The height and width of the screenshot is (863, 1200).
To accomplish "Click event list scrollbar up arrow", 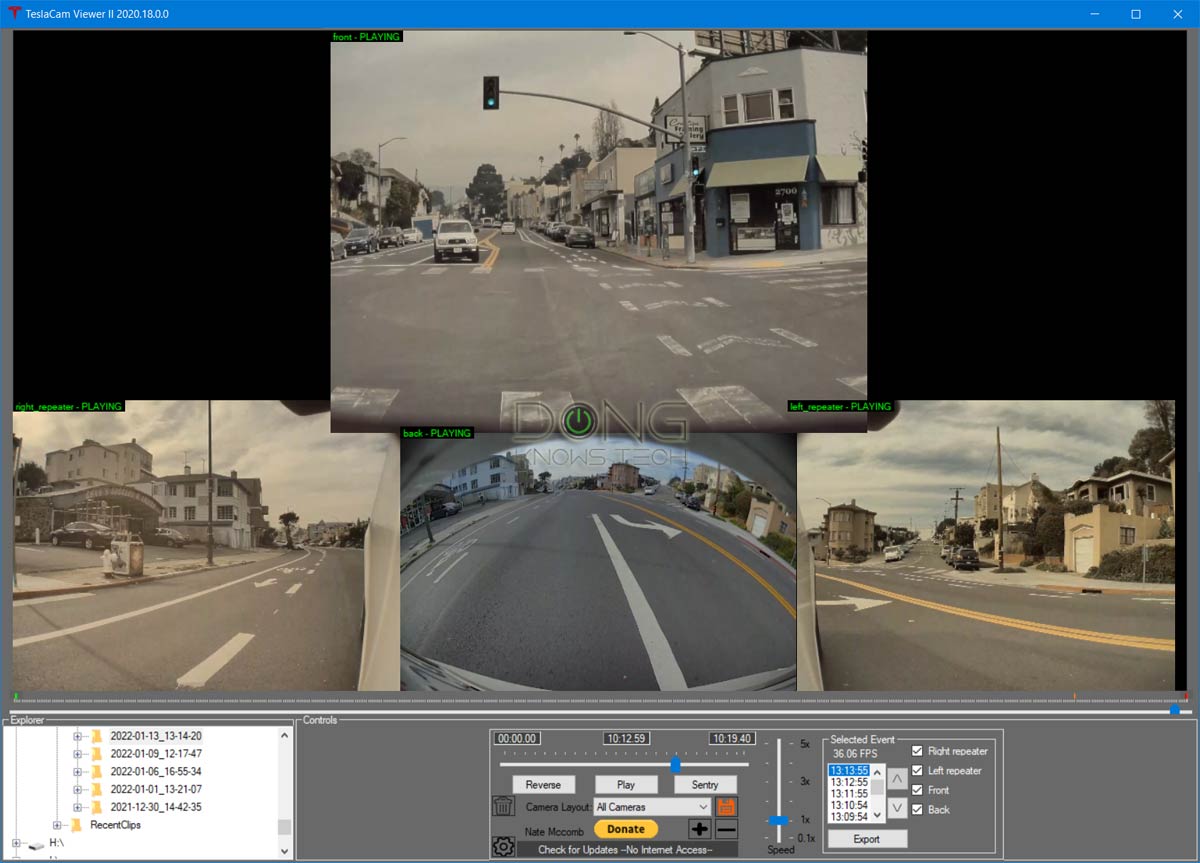I will 878,772.
